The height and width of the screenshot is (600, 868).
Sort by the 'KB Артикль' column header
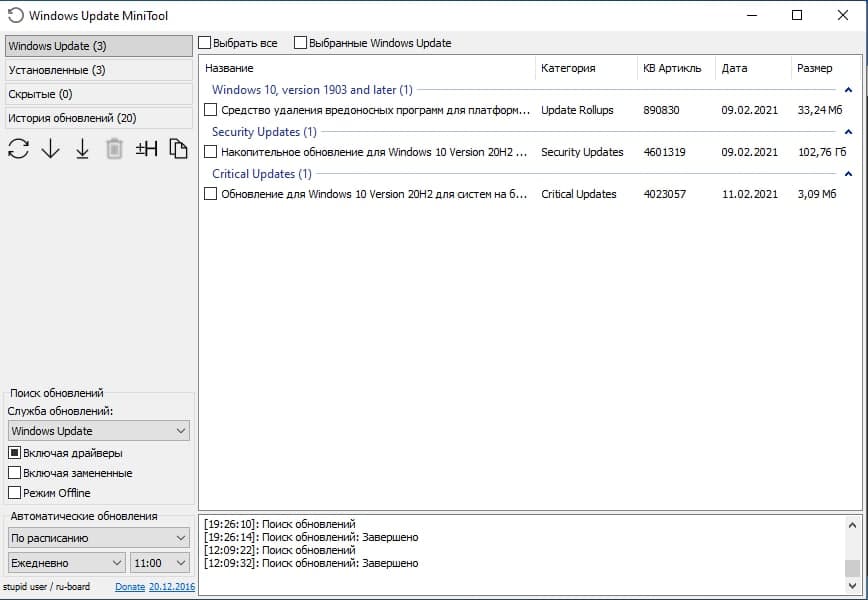(676, 68)
